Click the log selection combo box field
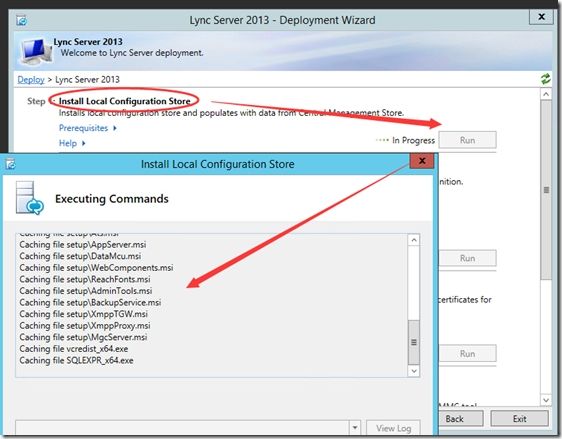This screenshot has height=439, width=562. coord(187,428)
